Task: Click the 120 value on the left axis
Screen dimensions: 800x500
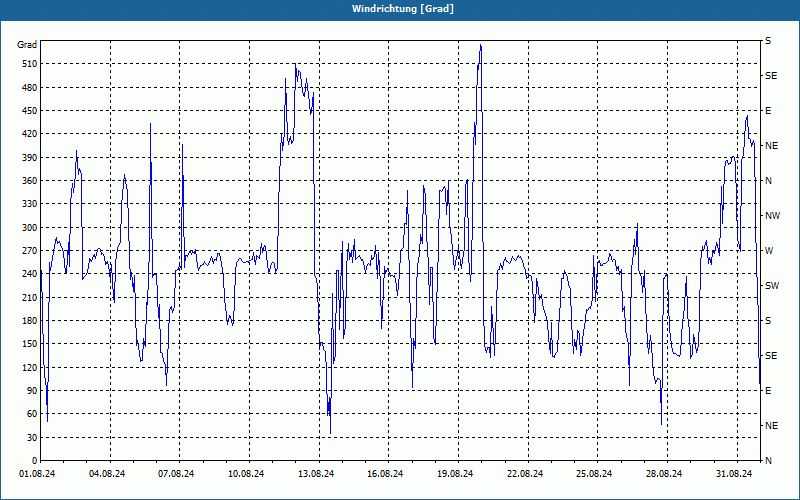Action: point(31,367)
